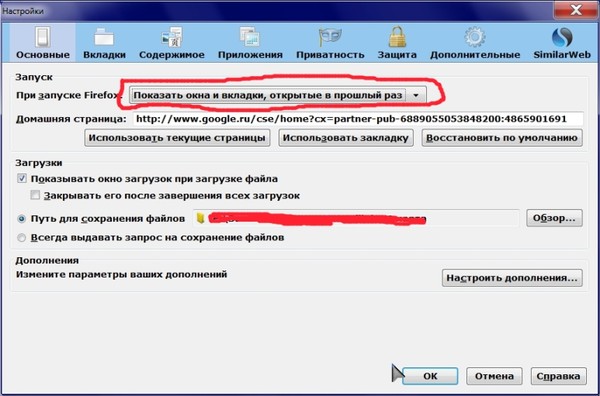This screenshot has width=600, height=396.
Task: Open the Защита padlock icon
Action: pos(397,37)
